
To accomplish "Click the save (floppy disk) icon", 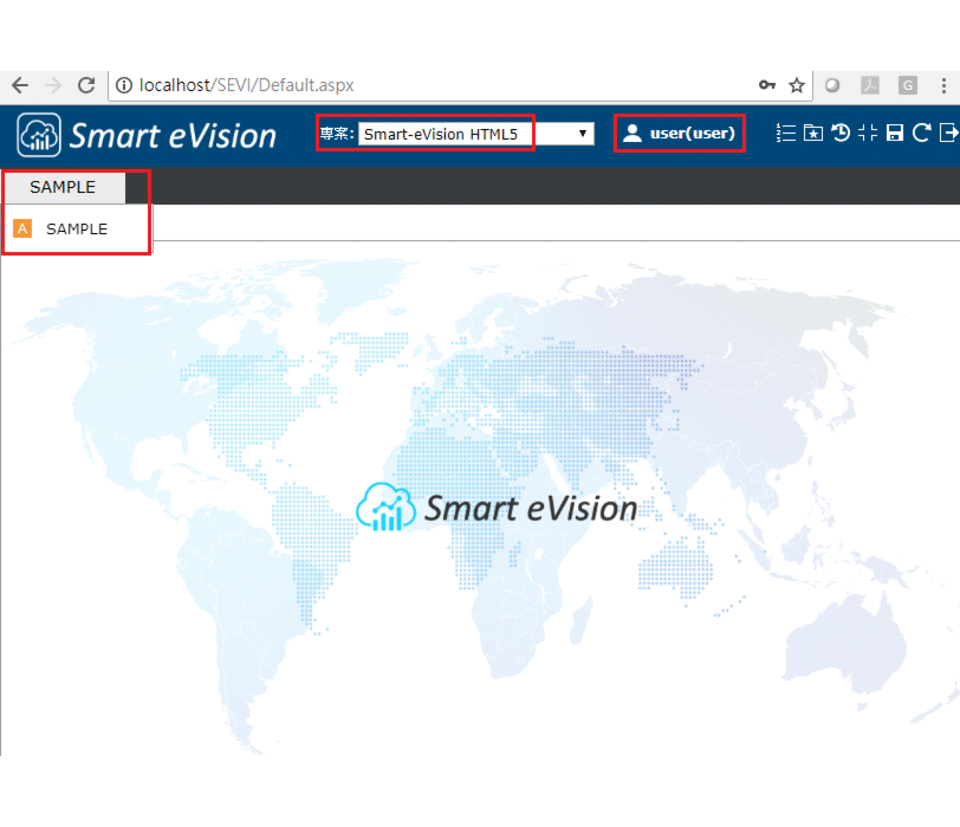I will tap(894, 132).
